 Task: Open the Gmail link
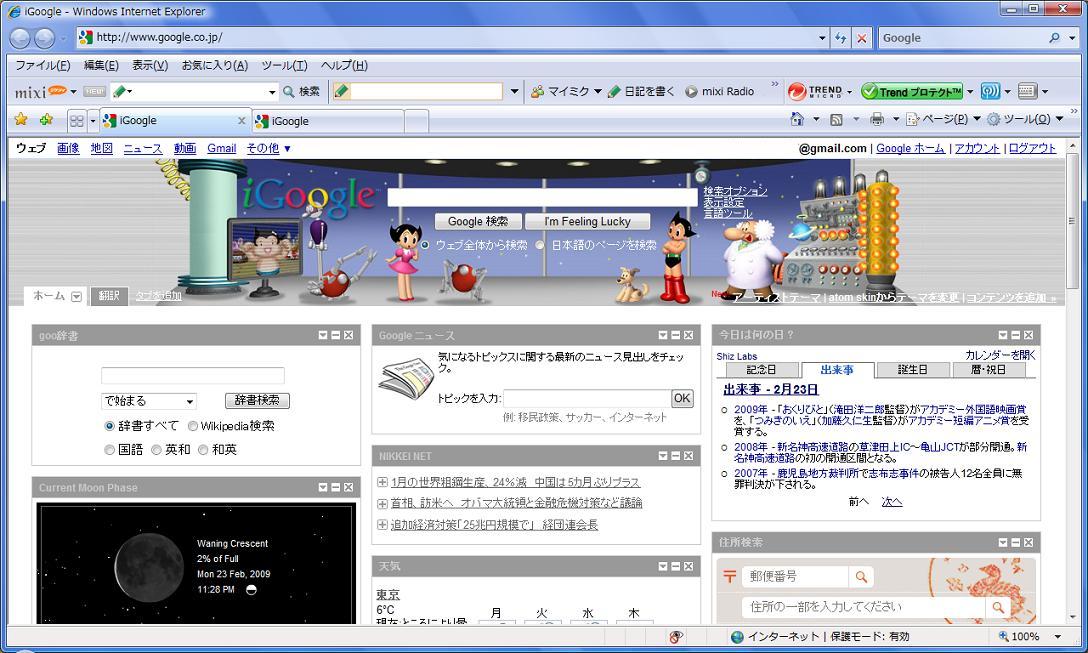[x=221, y=149]
